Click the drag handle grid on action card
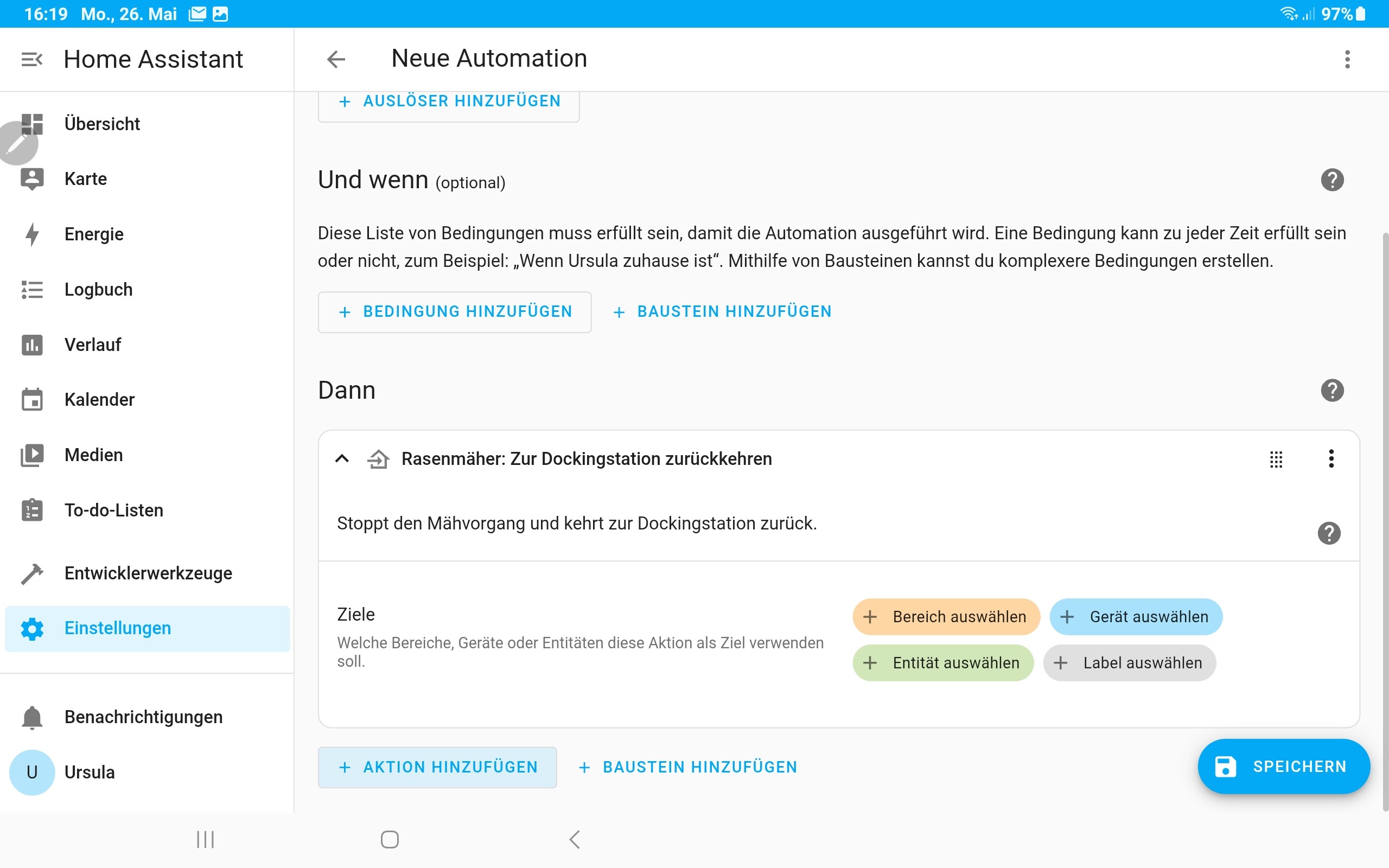The image size is (1389, 868). 1276,459
